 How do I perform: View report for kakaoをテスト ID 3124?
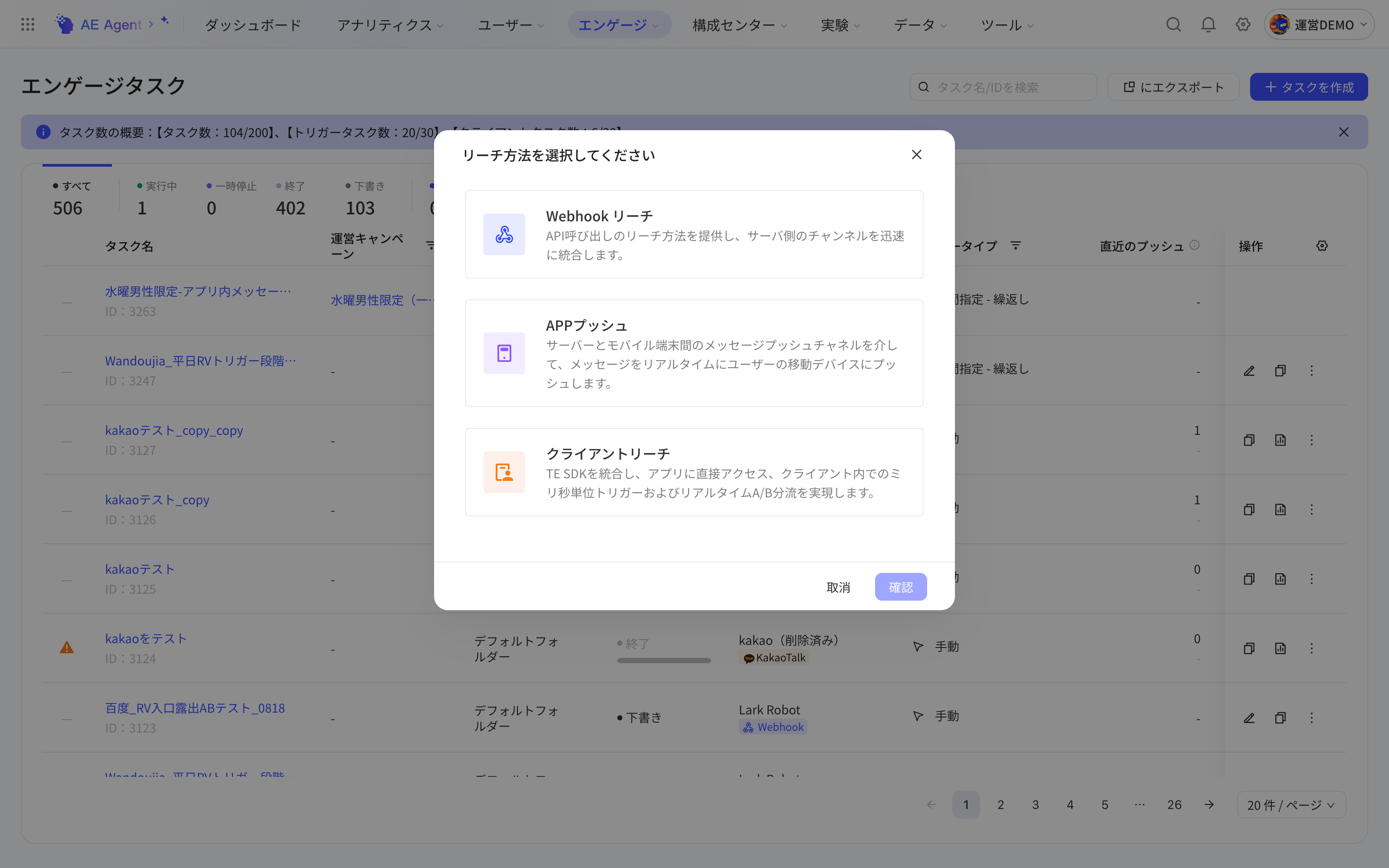[1280, 649]
